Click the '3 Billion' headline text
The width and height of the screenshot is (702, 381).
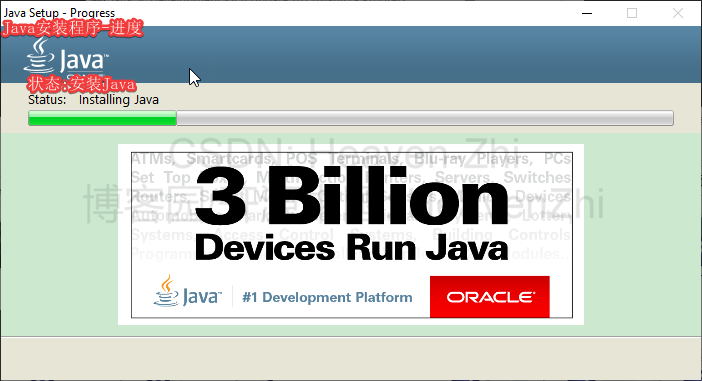coord(351,196)
